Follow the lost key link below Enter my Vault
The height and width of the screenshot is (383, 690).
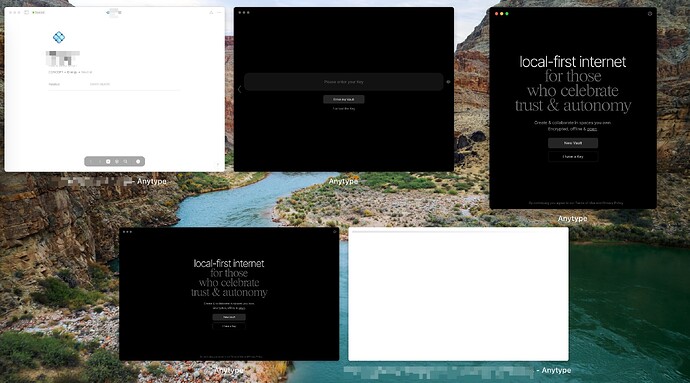(344, 108)
